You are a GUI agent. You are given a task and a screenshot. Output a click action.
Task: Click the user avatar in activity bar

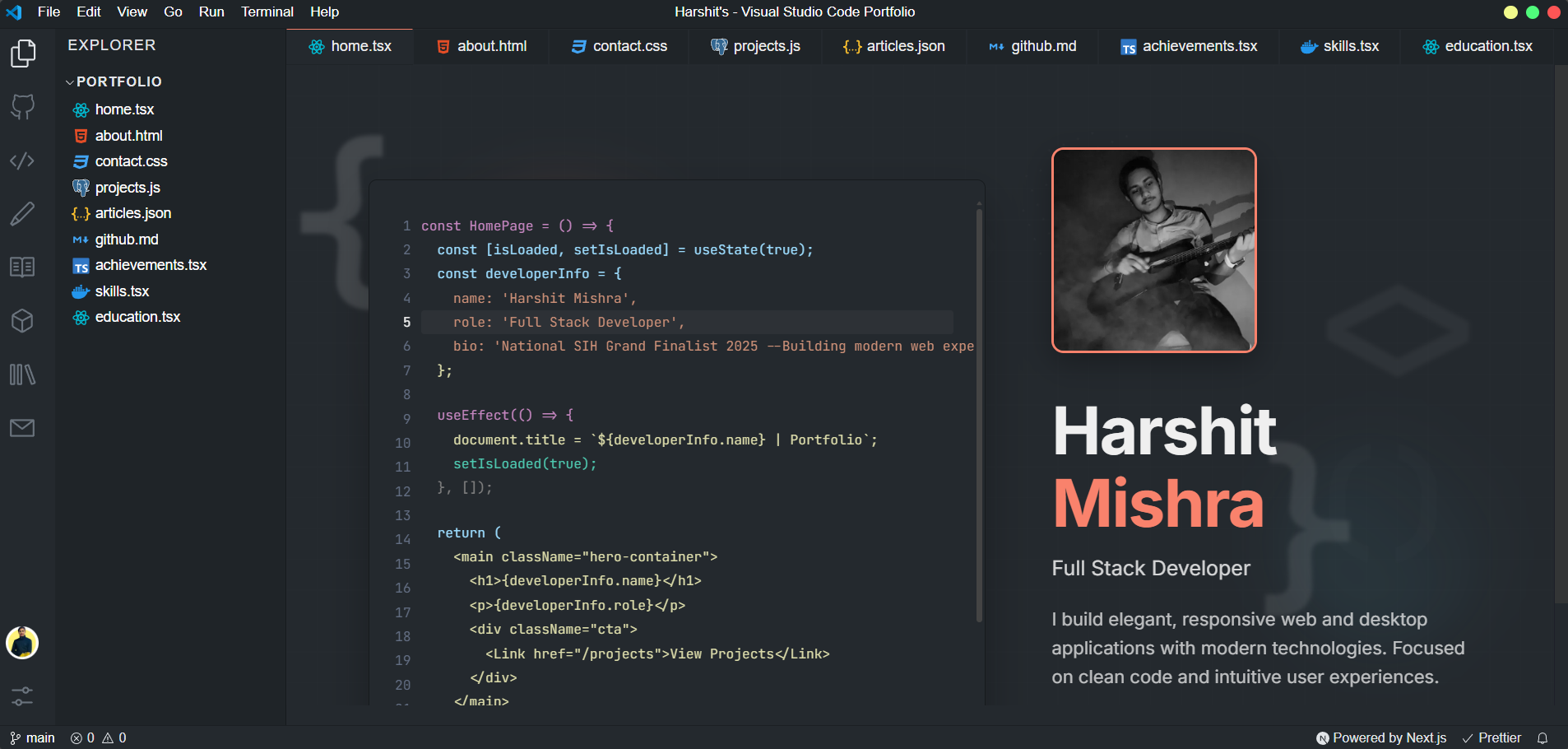(x=22, y=643)
